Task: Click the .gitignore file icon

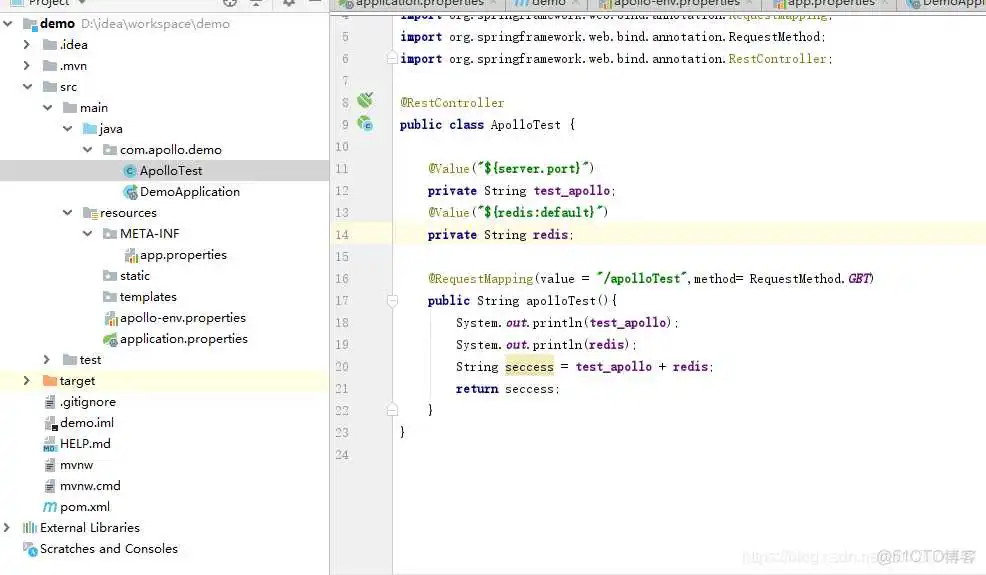Action: (x=50, y=402)
